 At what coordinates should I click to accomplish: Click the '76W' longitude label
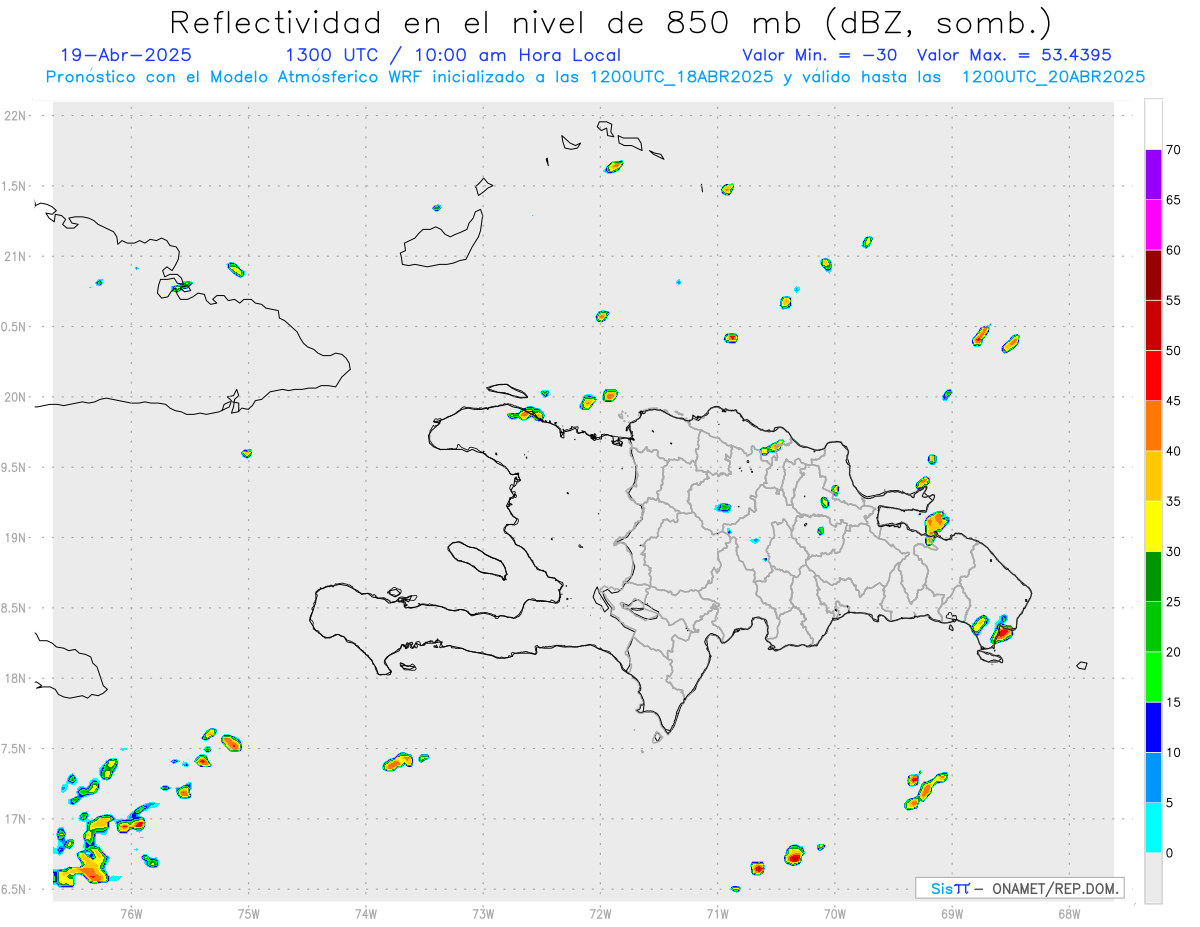131,912
